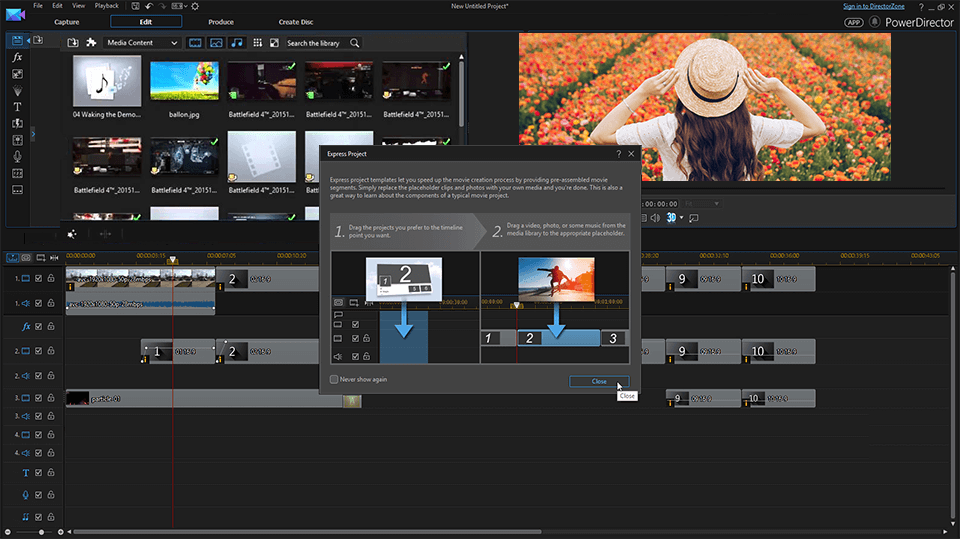960x539 pixels.
Task: Click the timeline zoom out minus button
Action: [x=7, y=532]
